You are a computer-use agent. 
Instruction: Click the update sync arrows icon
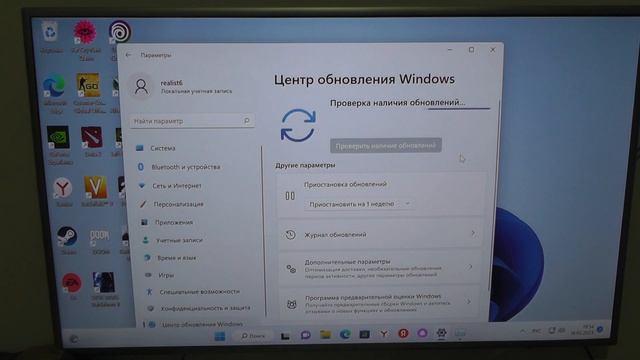298,125
